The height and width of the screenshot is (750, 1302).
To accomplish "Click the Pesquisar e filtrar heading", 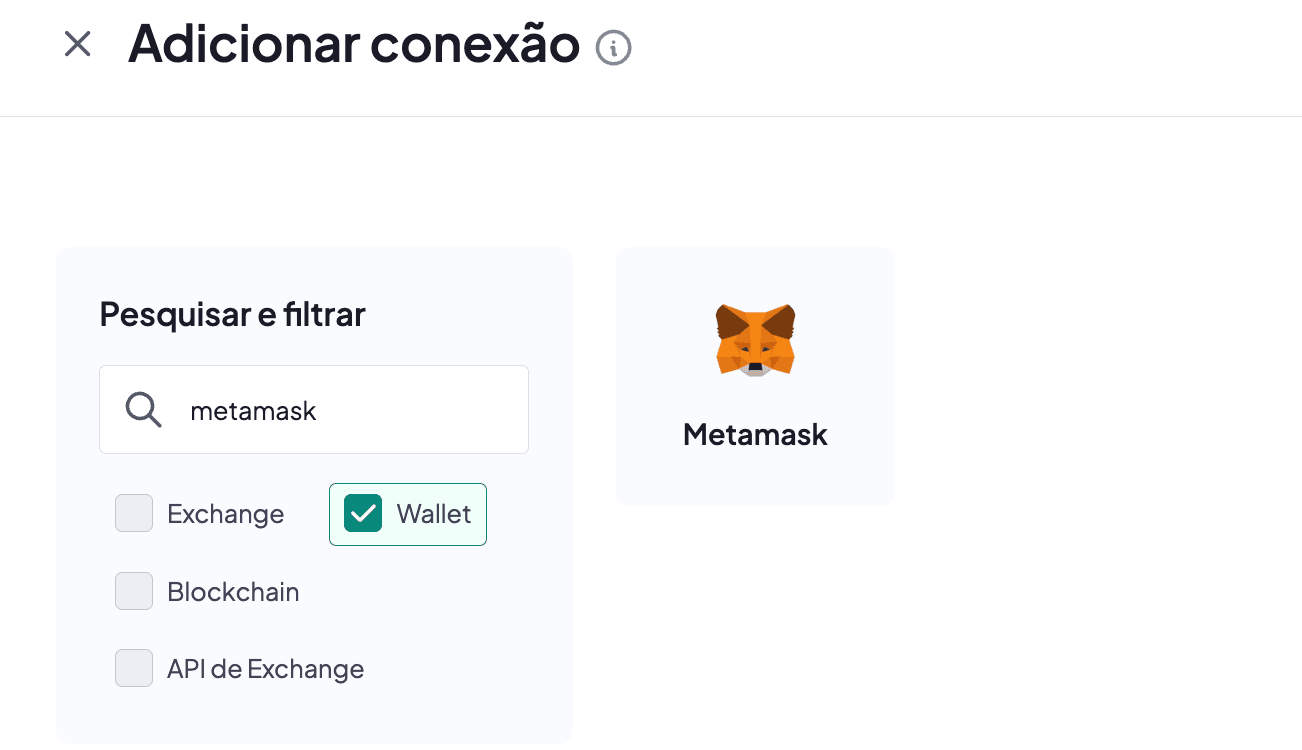I will (232, 314).
